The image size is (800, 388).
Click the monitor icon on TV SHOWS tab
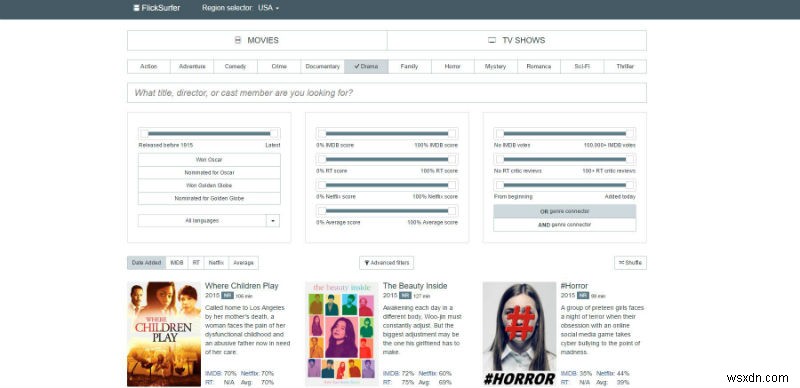click(492, 40)
